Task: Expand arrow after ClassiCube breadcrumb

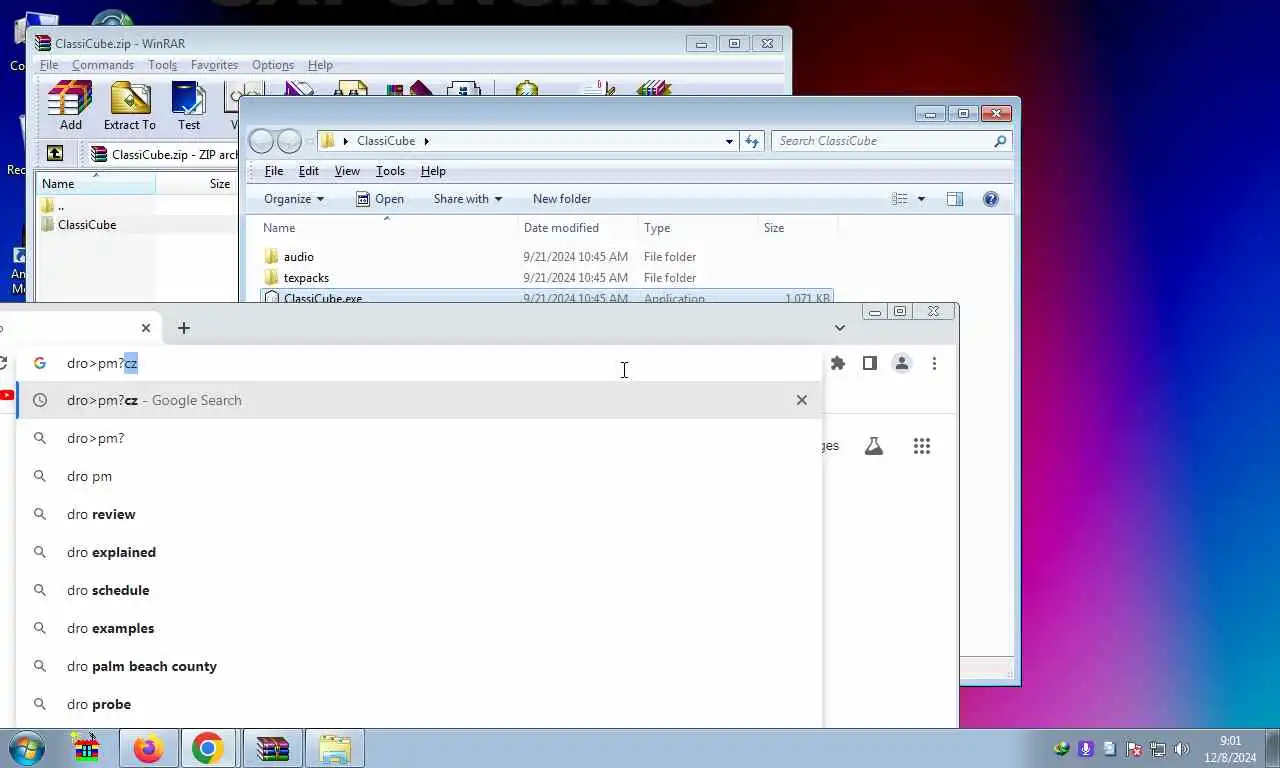Action: click(x=426, y=141)
